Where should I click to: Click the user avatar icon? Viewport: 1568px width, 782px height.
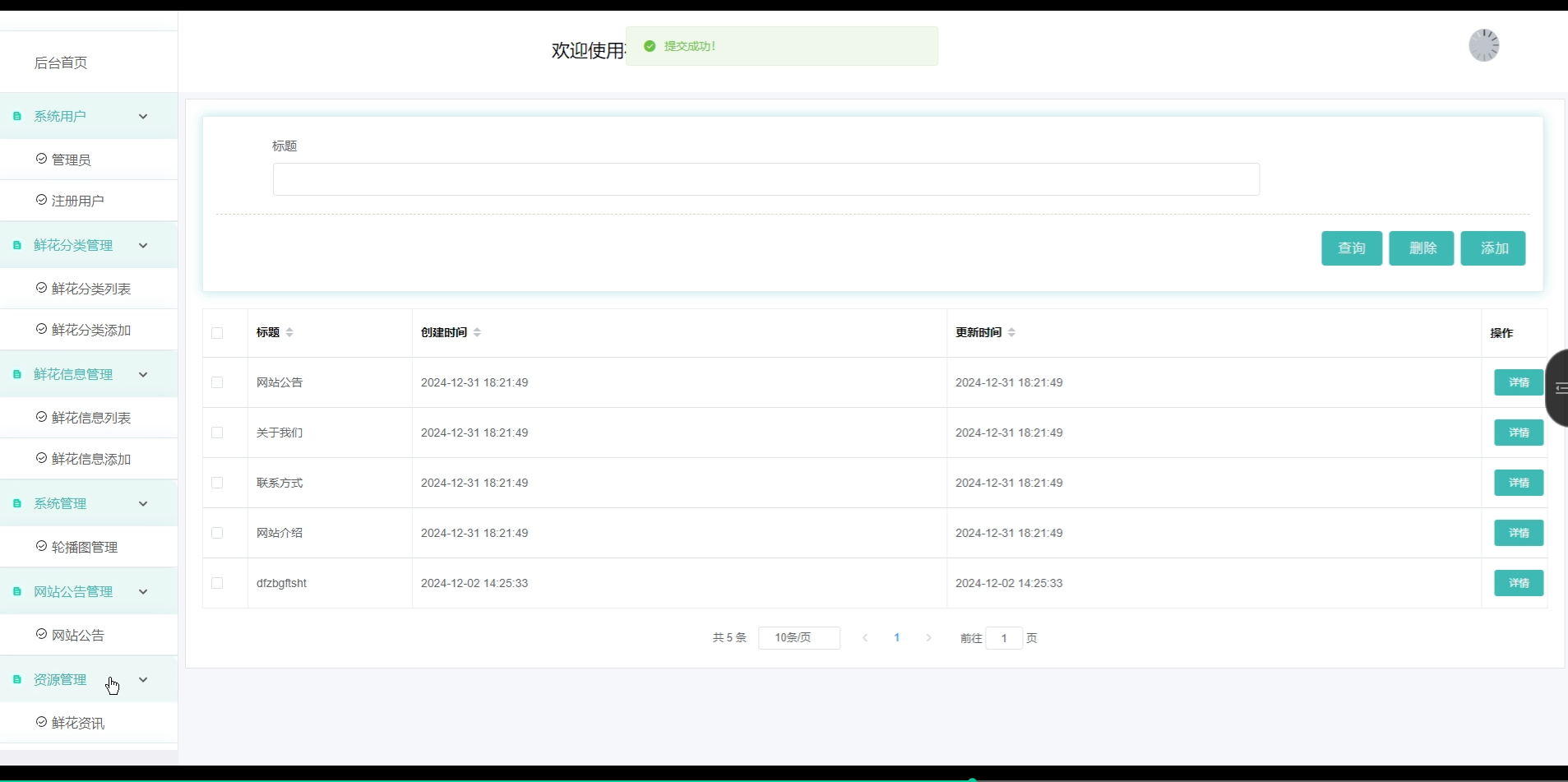[1484, 45]
